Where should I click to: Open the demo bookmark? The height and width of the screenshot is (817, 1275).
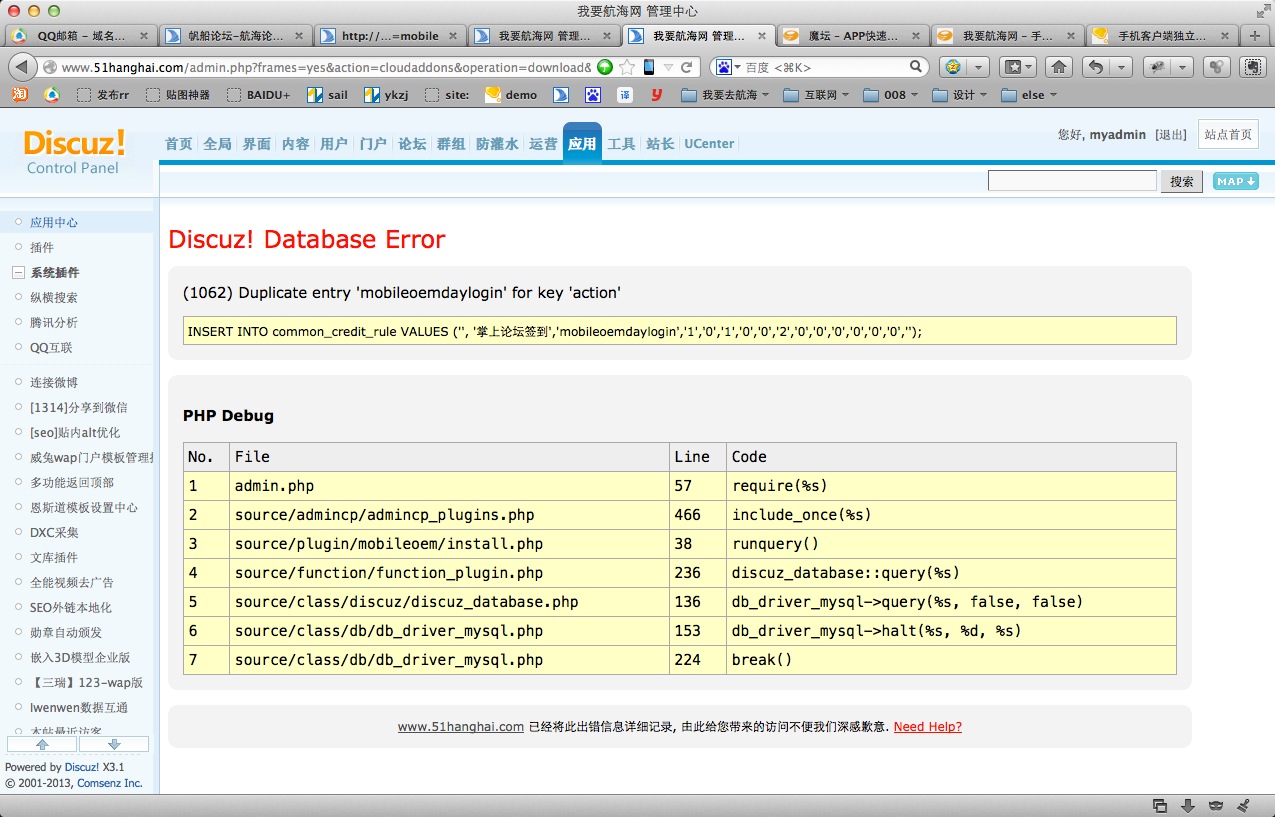pyautogui.click(x=511, y=95)
